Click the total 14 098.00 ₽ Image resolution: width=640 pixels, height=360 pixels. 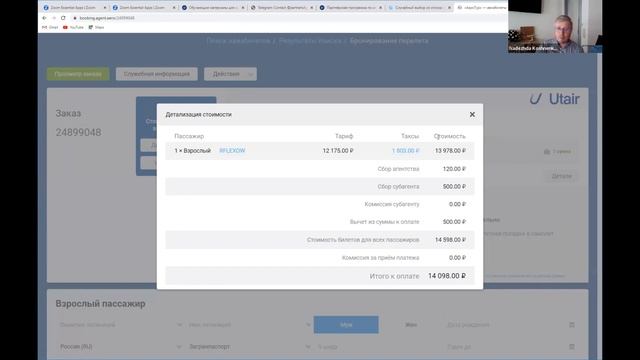(x=447, y=276)
